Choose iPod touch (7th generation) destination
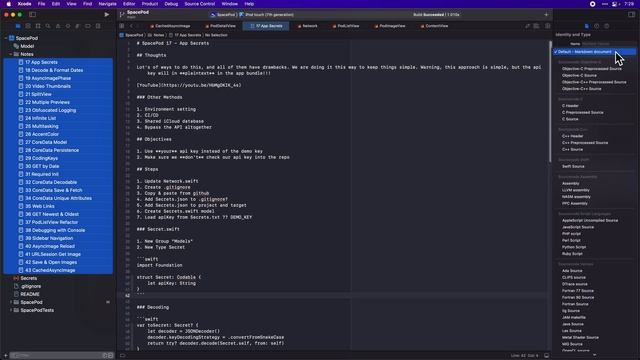 267,15
